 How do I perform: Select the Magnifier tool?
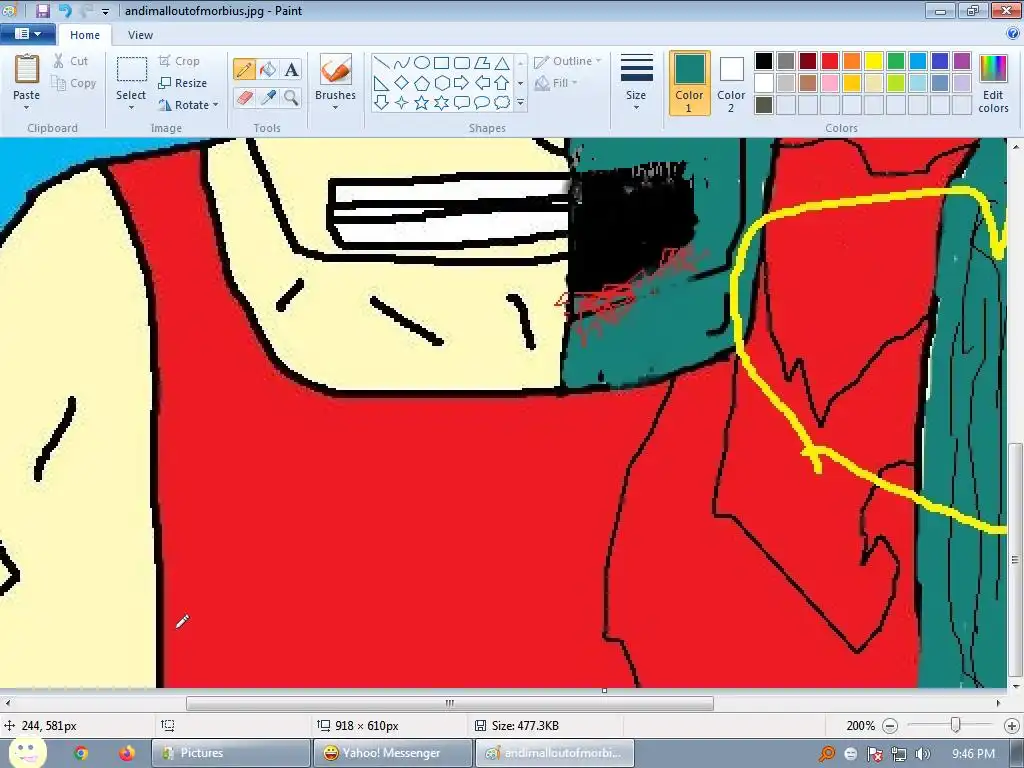[291, 98]
